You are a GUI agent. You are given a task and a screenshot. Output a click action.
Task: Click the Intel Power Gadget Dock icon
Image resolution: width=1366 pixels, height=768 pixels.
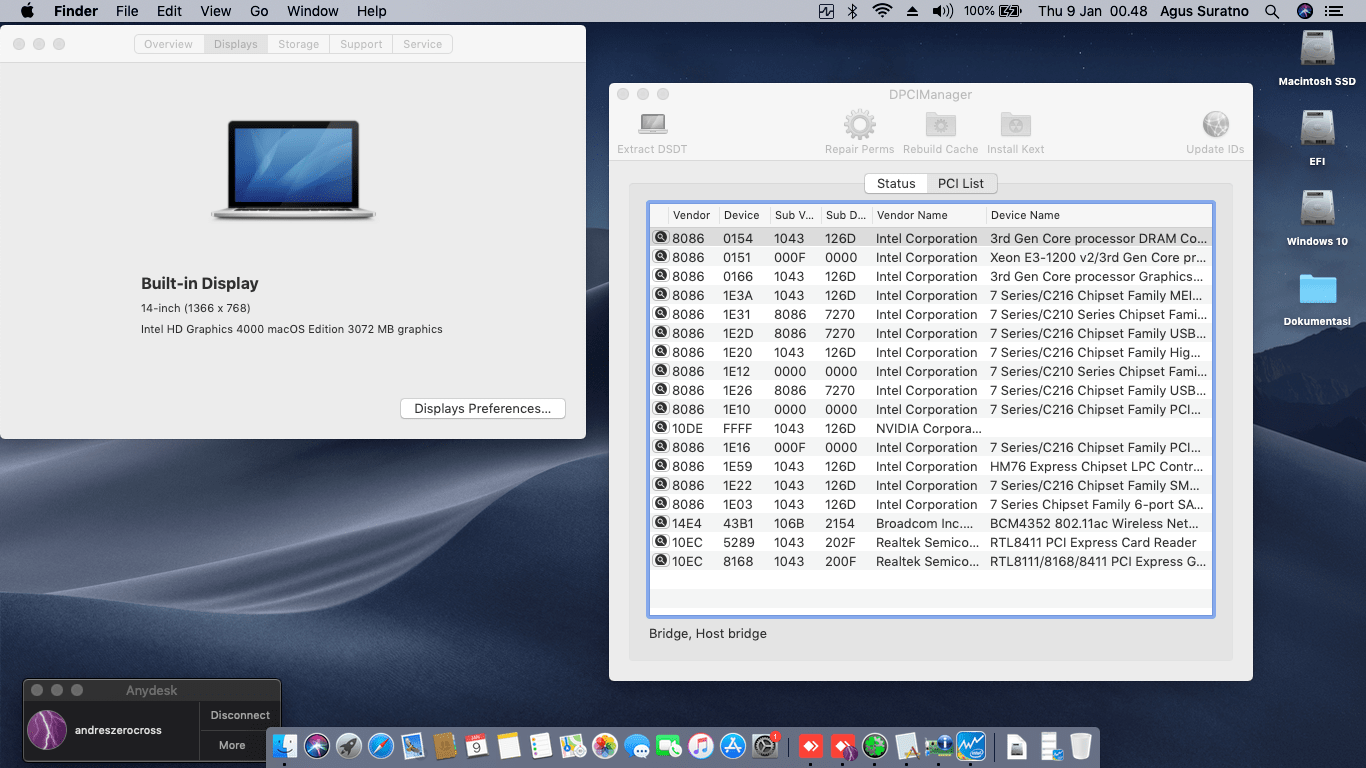point(971,746)
